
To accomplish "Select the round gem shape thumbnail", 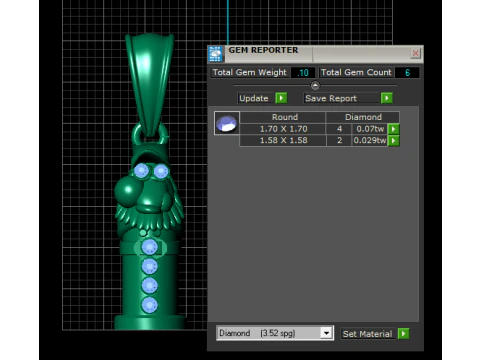I will pos(227,123).
